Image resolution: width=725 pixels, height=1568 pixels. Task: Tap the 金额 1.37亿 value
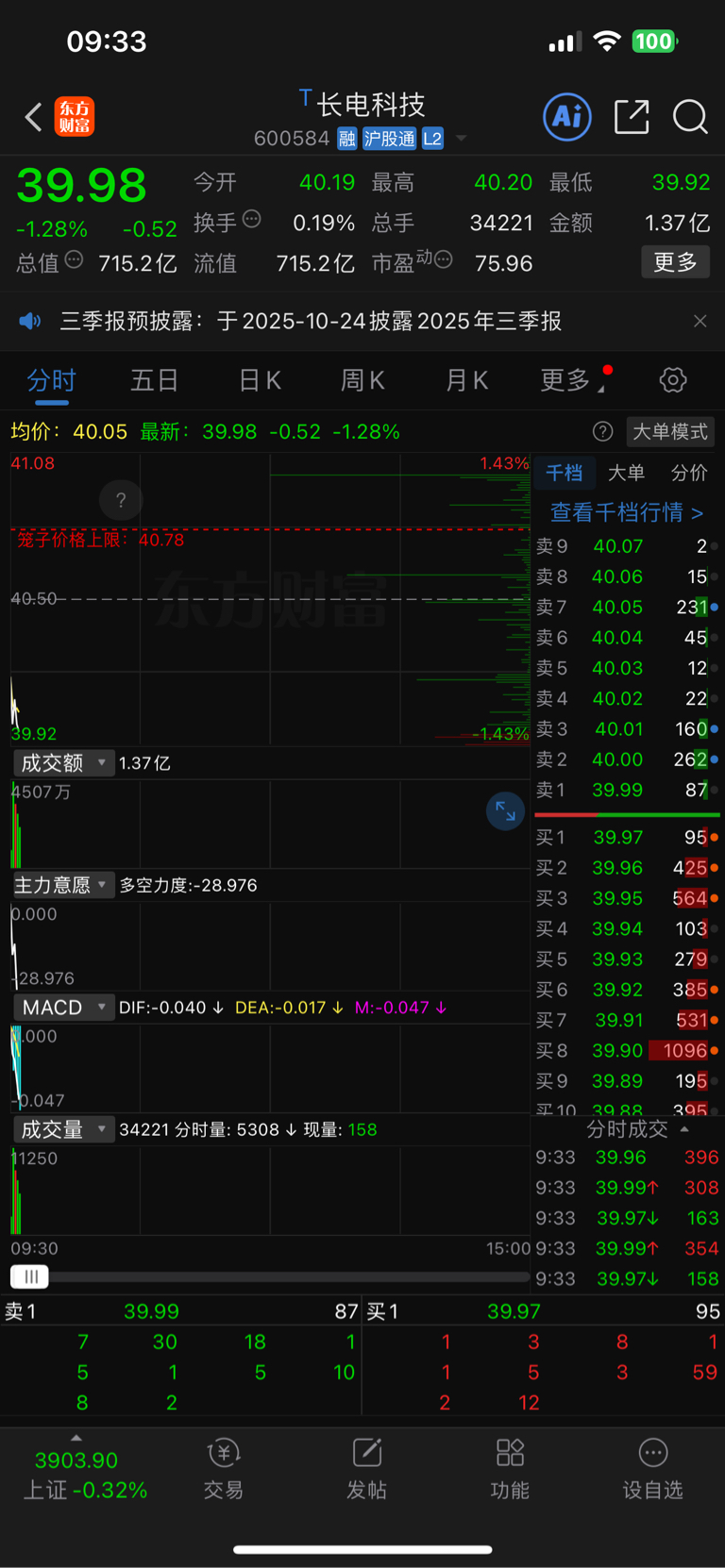pos(677,223)
